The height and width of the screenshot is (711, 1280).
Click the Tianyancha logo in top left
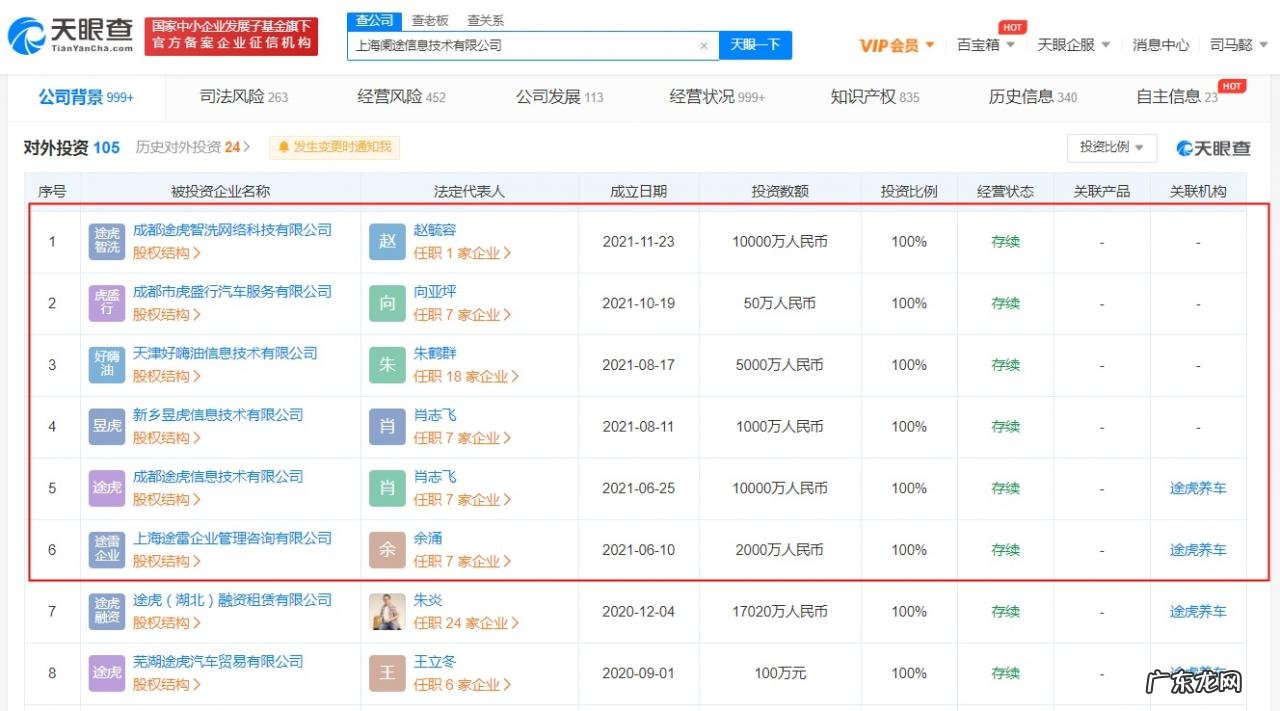65,32
